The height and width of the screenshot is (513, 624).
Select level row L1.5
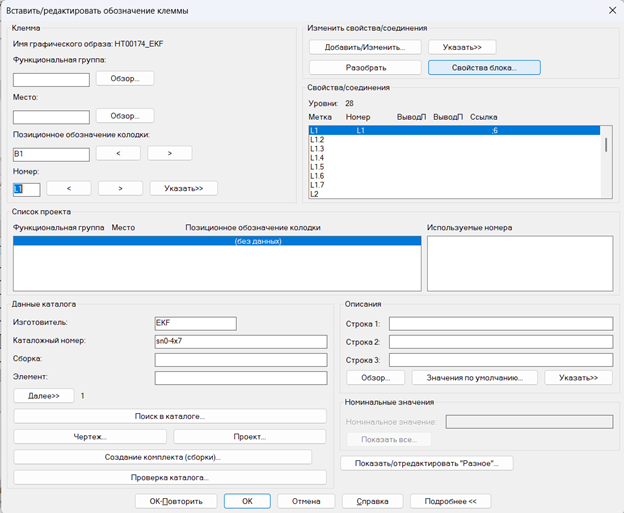pos(454,167)
